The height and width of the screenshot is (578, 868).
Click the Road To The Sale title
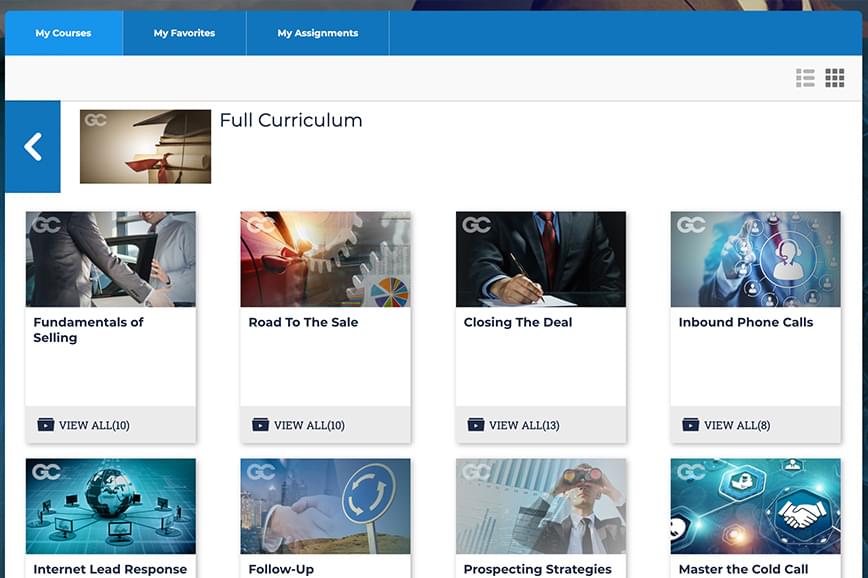coord(303,322)
